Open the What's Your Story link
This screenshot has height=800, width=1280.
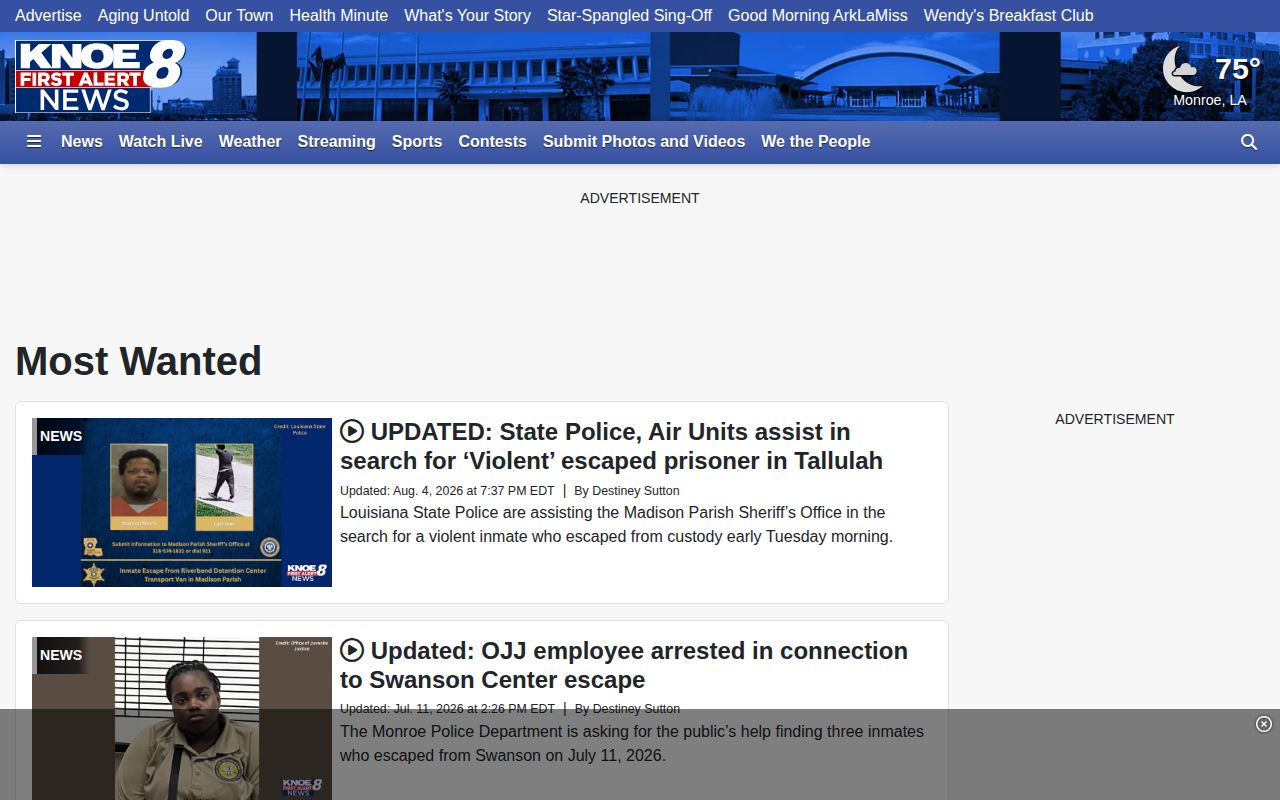tap(468, 16)
